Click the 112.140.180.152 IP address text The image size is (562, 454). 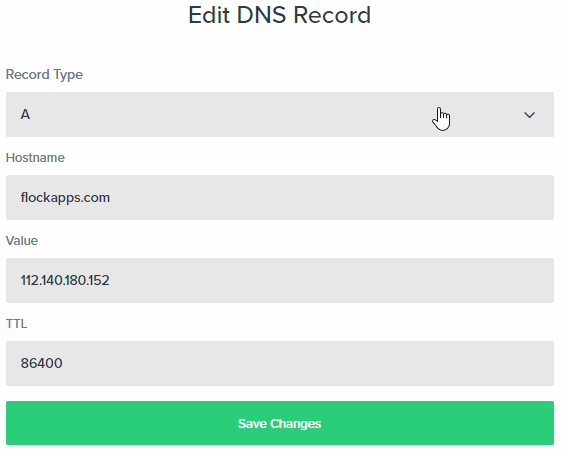pos(65,280)
